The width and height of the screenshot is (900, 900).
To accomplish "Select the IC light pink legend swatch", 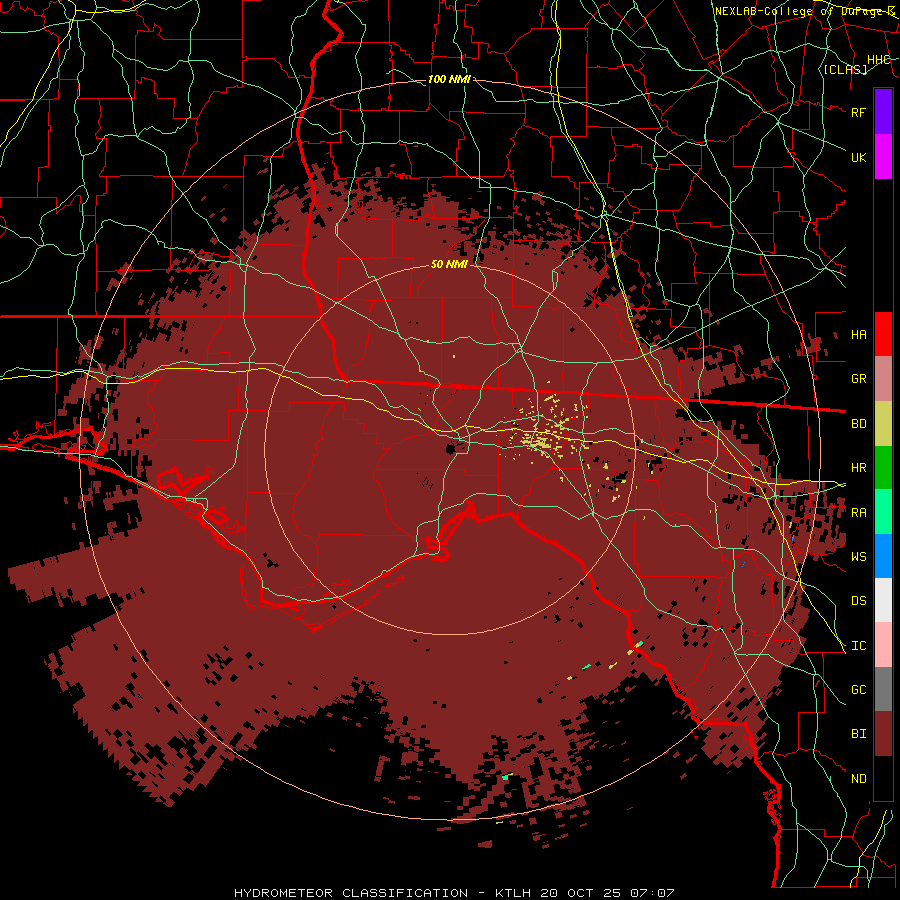I will coord(883,645).
